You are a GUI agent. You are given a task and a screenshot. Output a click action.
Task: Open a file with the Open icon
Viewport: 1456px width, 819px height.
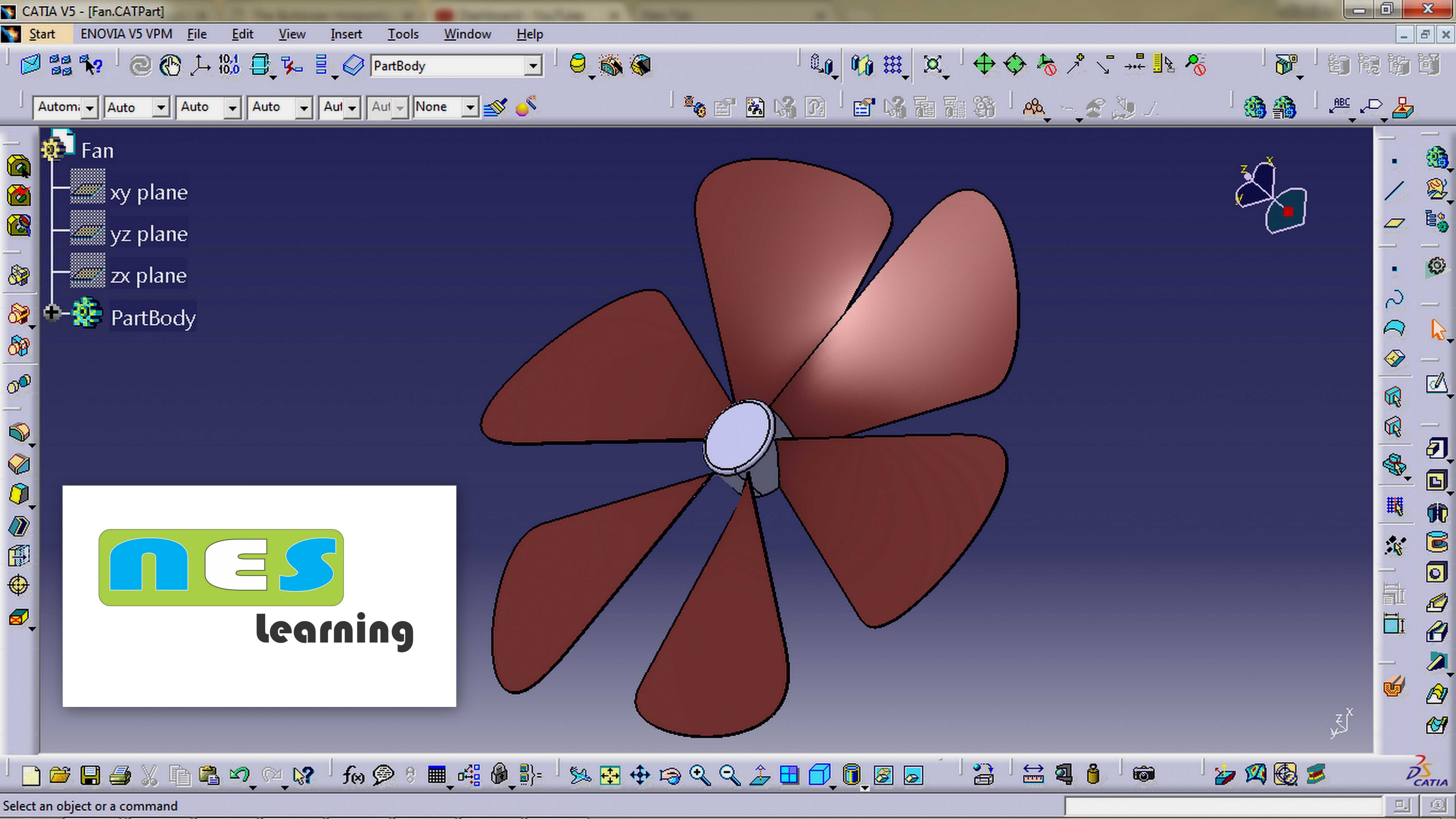point(60,775)
